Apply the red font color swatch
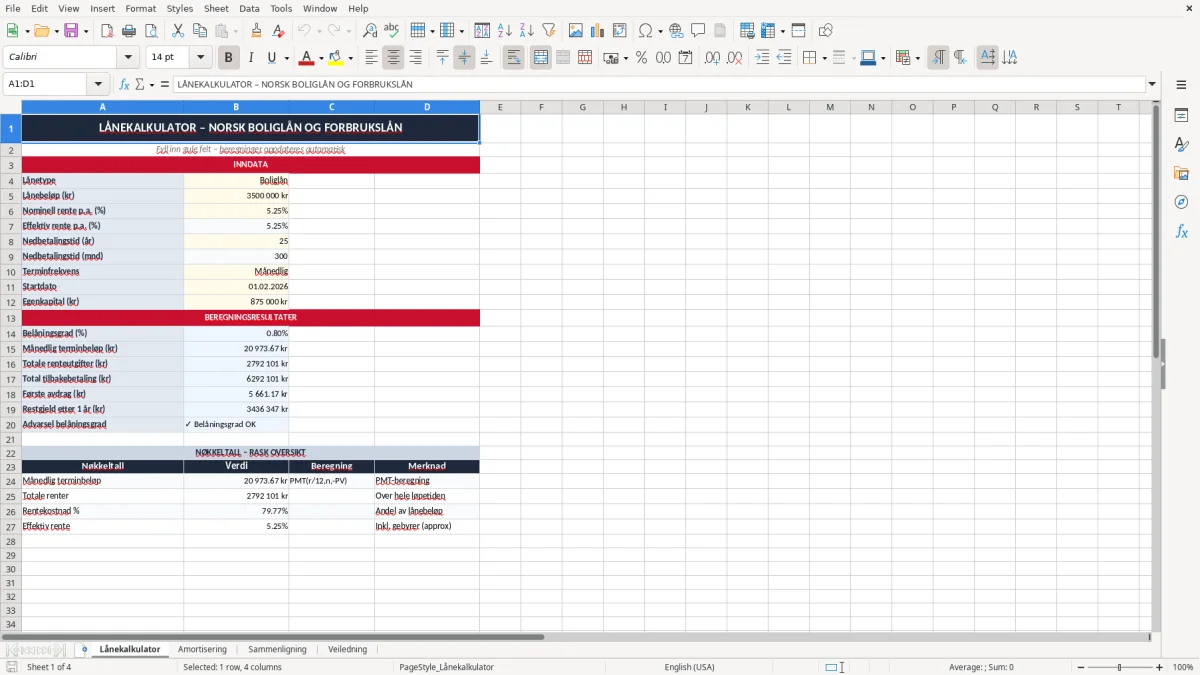1200x675 pixels. click(307, 58)
